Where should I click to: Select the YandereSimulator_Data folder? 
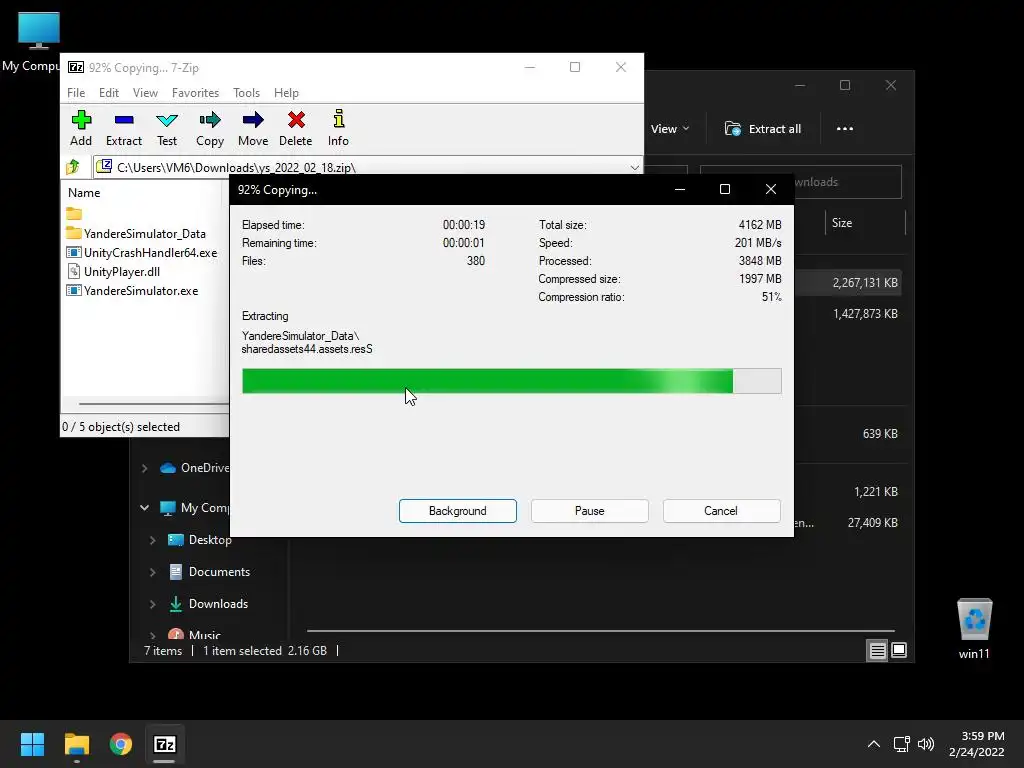click(136, 233)
